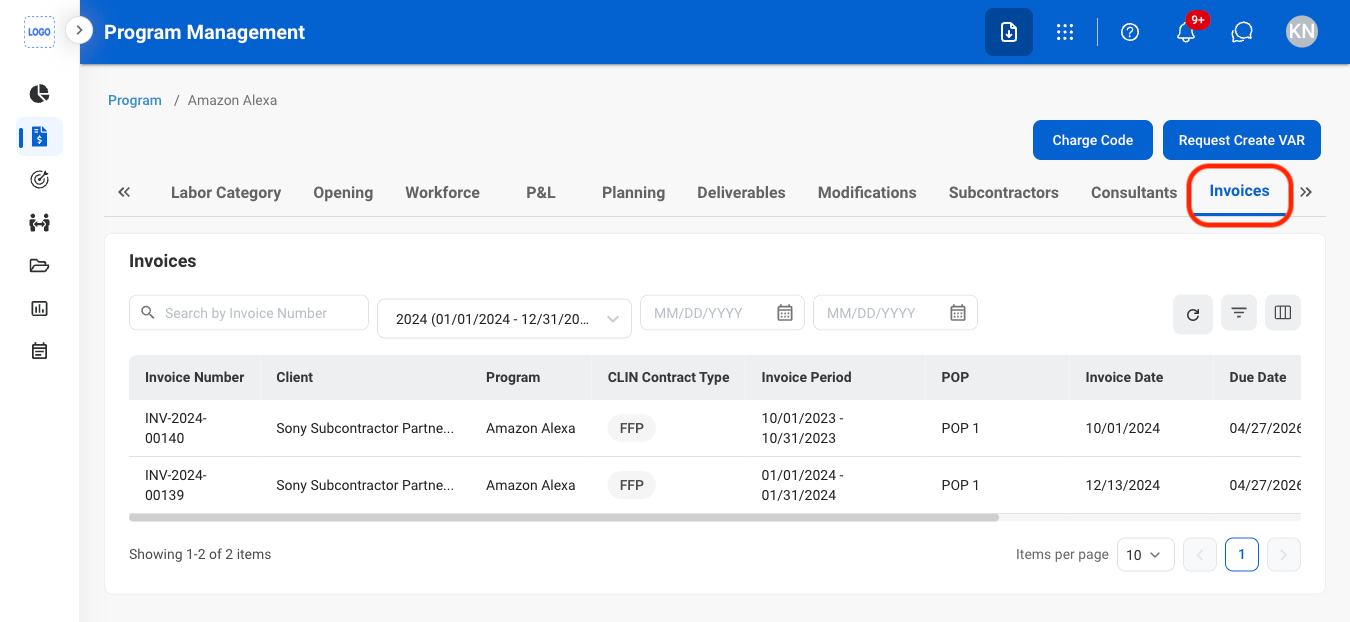
Task: Show more tabs with double right chevron
Action: (x=1306, y=192)
